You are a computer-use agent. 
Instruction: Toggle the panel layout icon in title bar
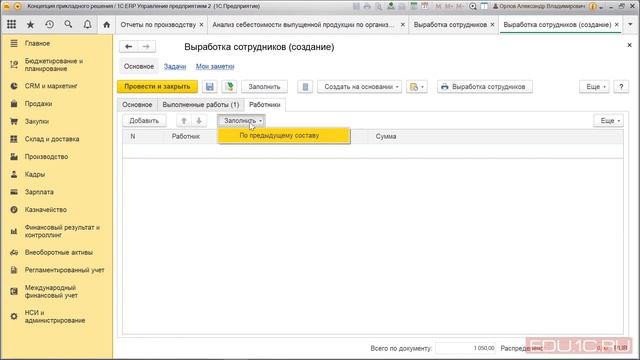coord(484,6)
